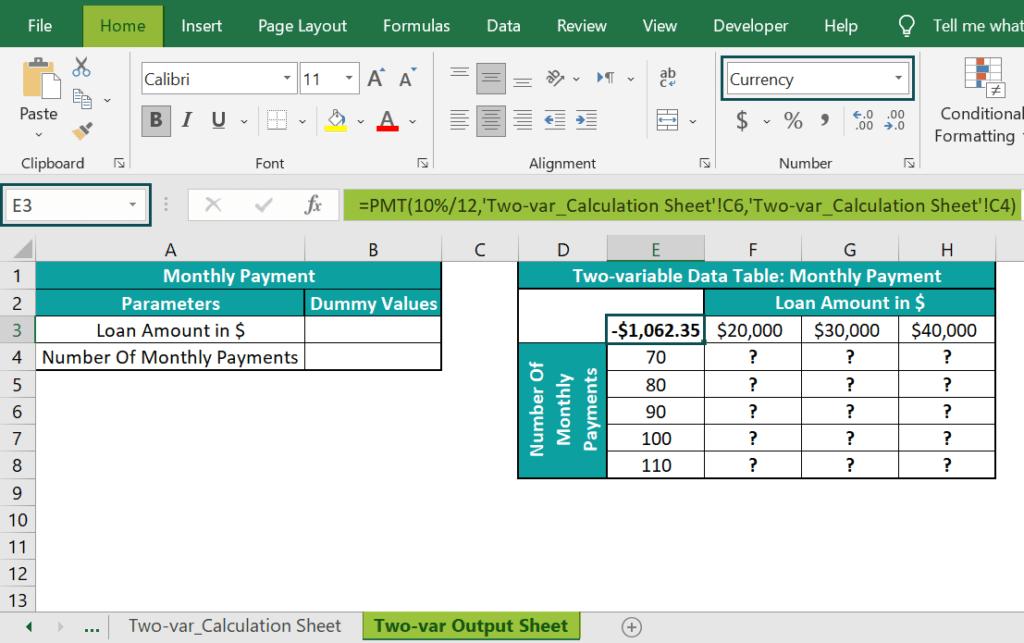The height and width of the screenshot is (643, 1024).
Task: Click the Cut (scissors) icon
Action: tap(82, 66)
